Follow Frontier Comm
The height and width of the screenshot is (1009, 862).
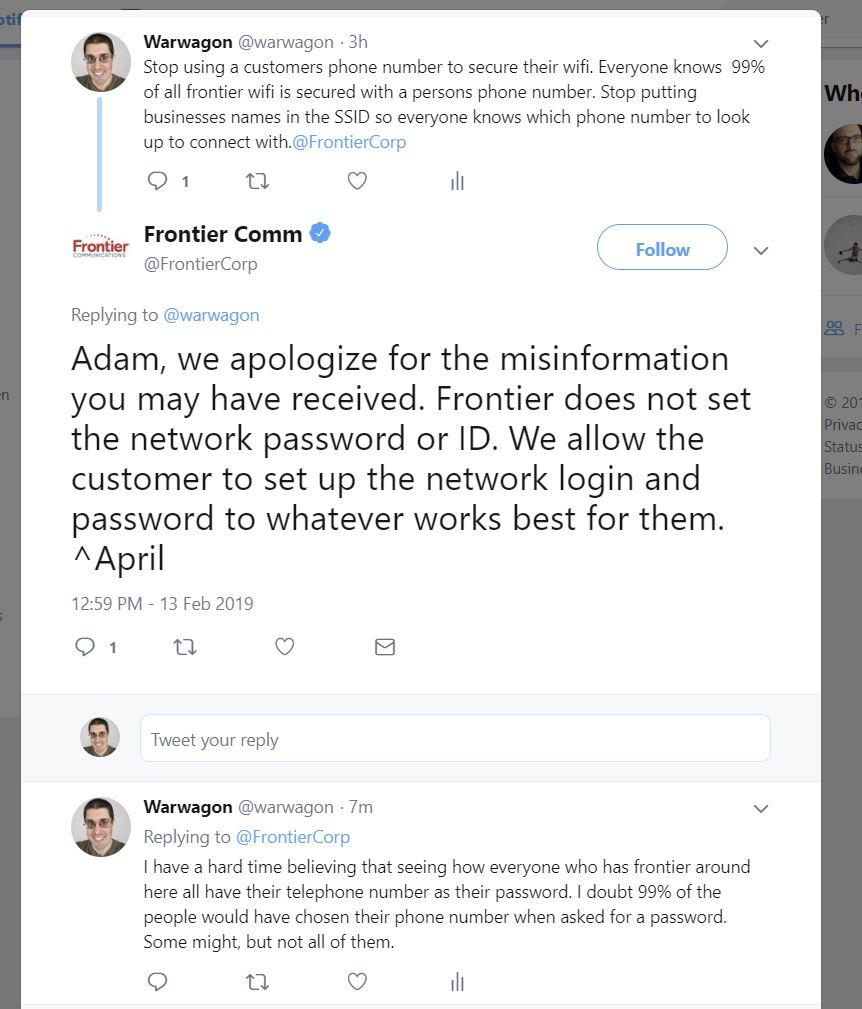(662, 248)
